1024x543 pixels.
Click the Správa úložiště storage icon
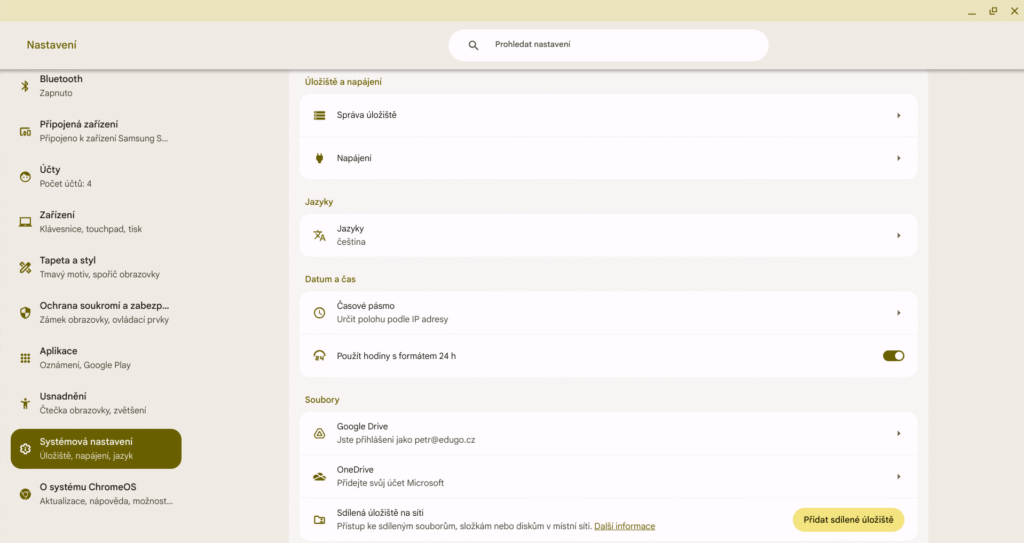(x=320, y=115)
